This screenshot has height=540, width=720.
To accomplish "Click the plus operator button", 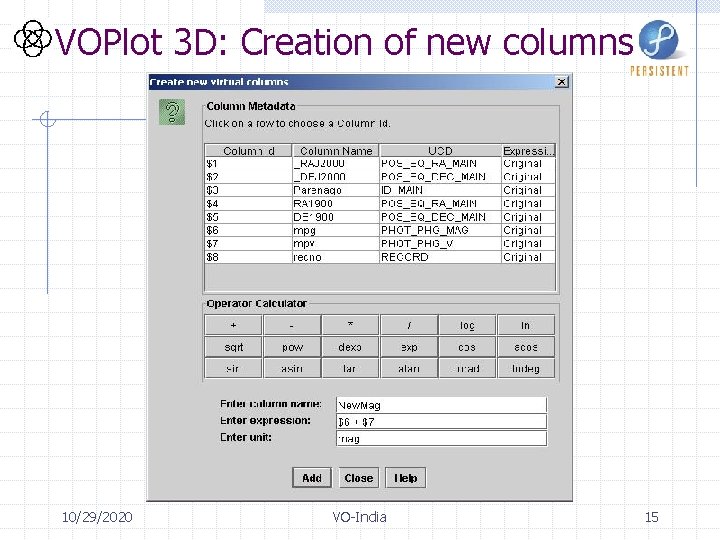I will [x=233, y=325].
